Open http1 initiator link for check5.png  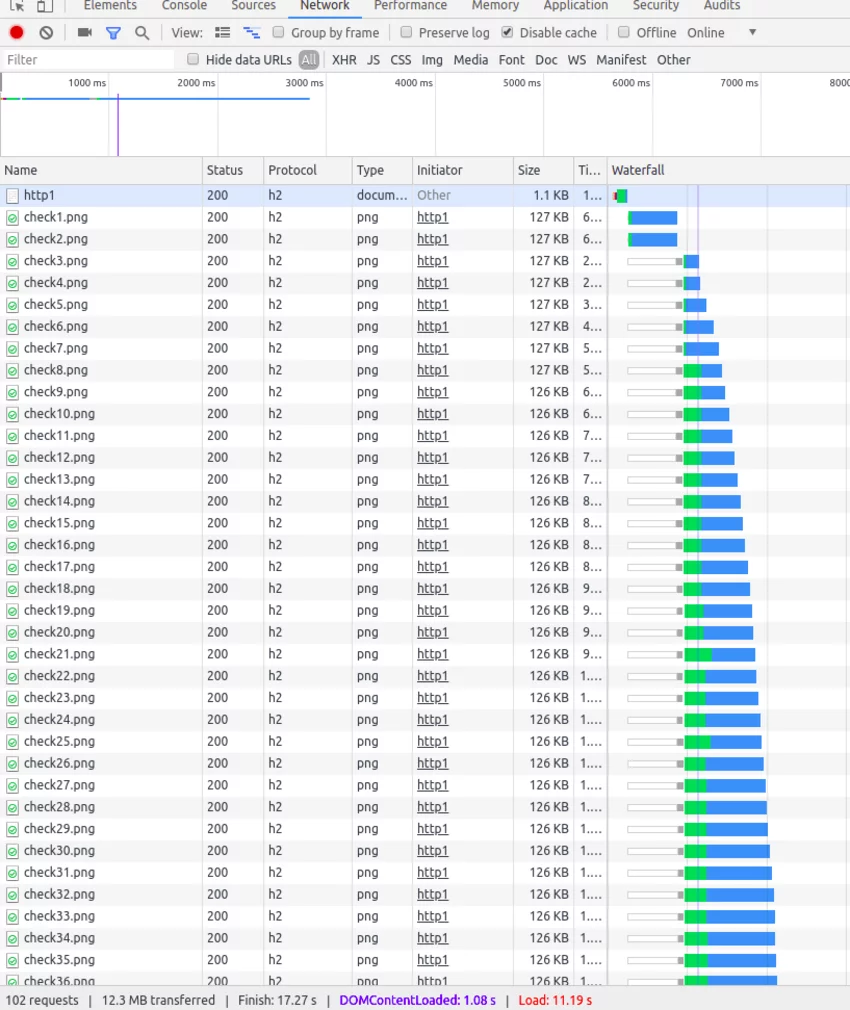pyautogui.click(x=432, y=305)
